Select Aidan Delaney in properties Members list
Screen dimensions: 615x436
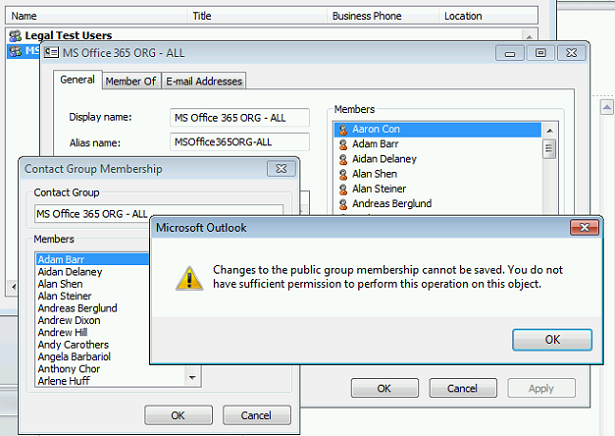click(437, 159)
